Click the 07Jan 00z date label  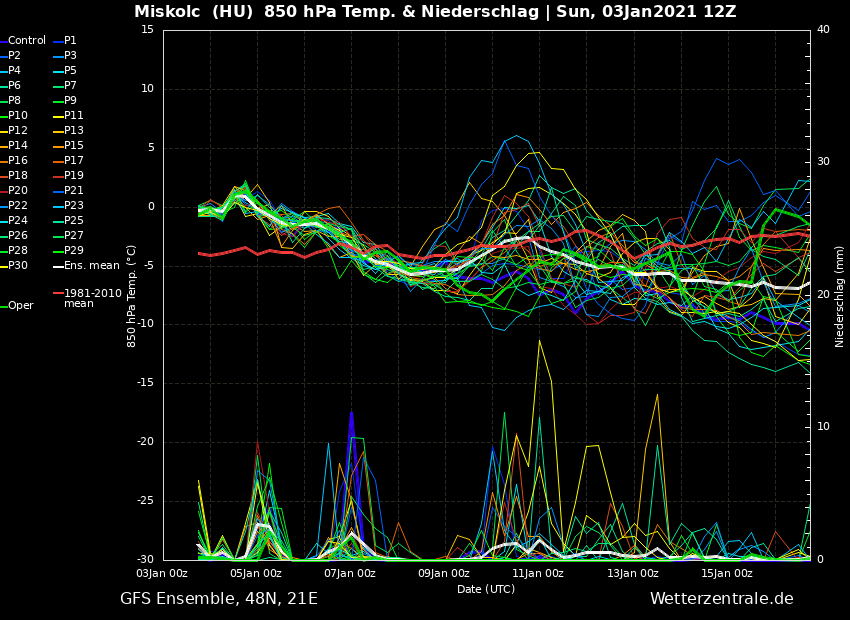[x=350, y=574]
